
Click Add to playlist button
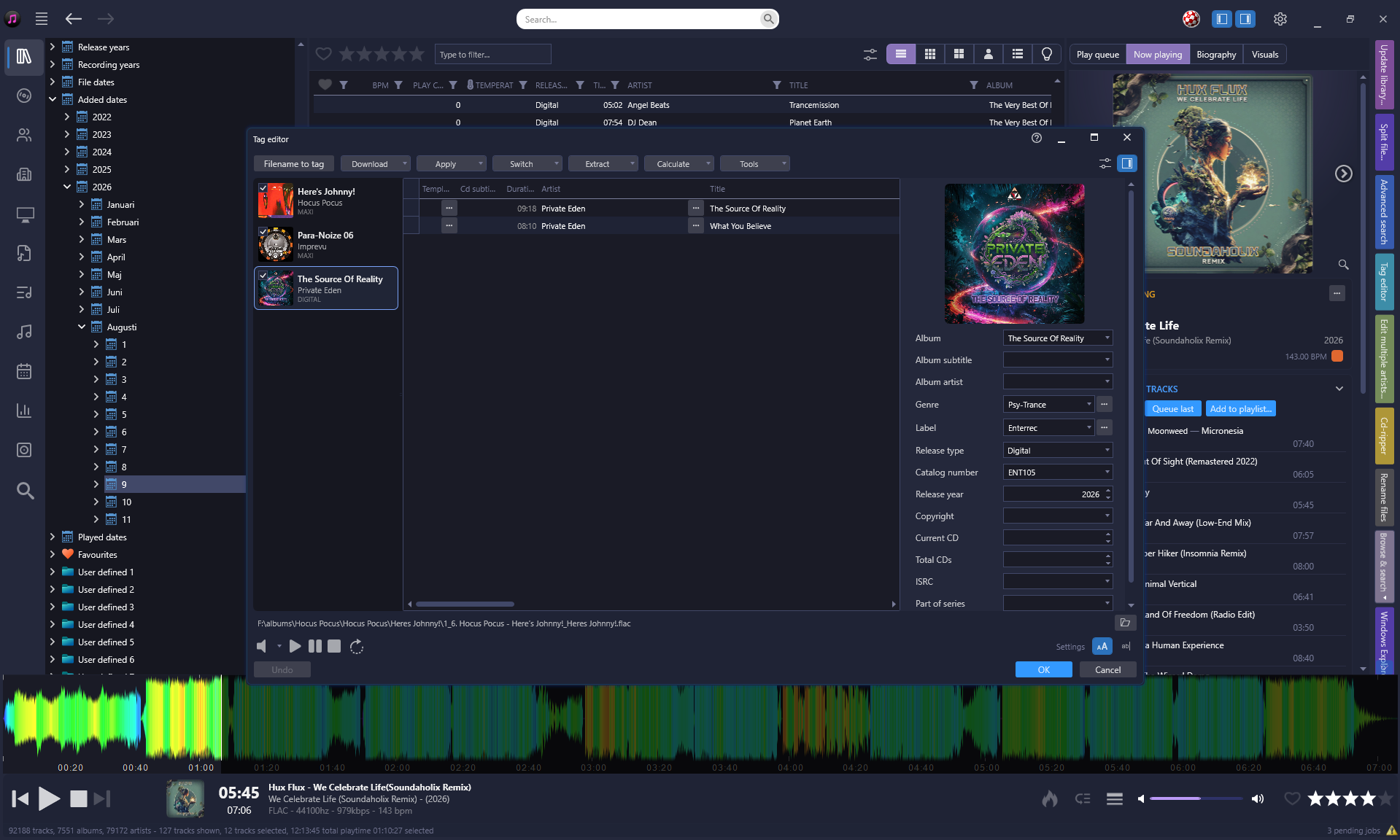pyautogui.click(x=1240, y=408)
